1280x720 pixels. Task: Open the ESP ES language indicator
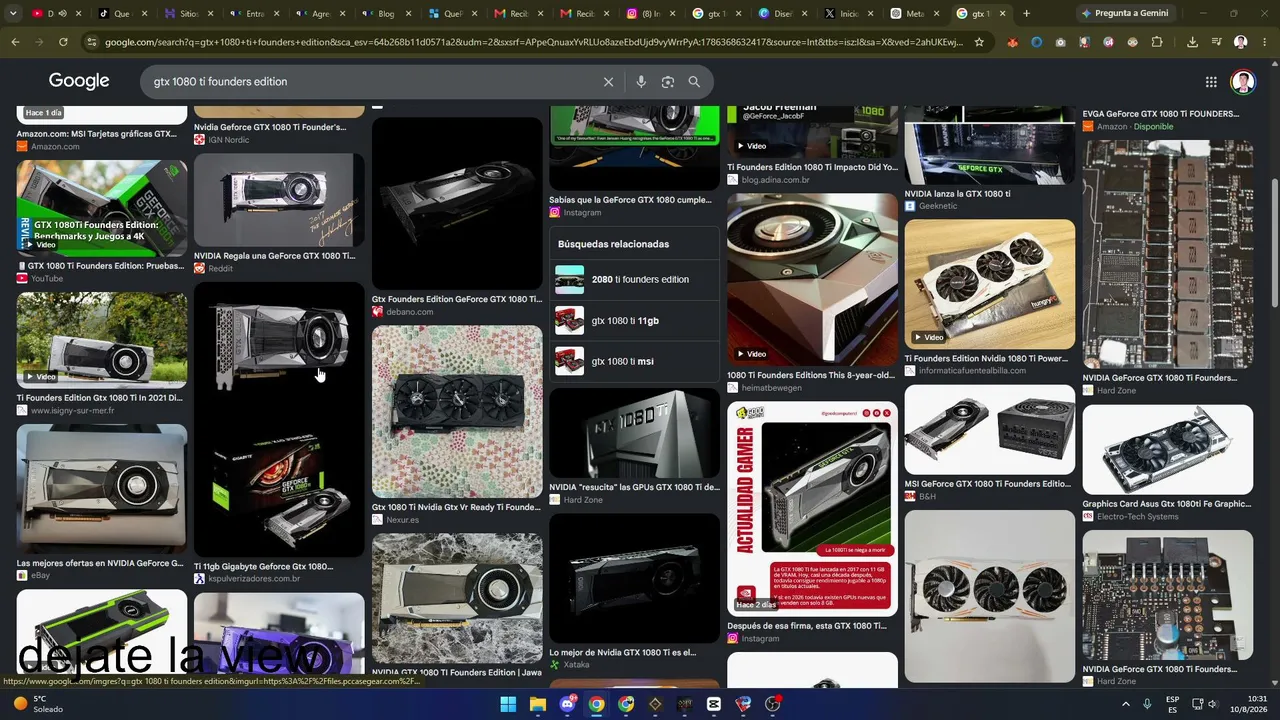pyautogui.click(x=1173, y=704)
